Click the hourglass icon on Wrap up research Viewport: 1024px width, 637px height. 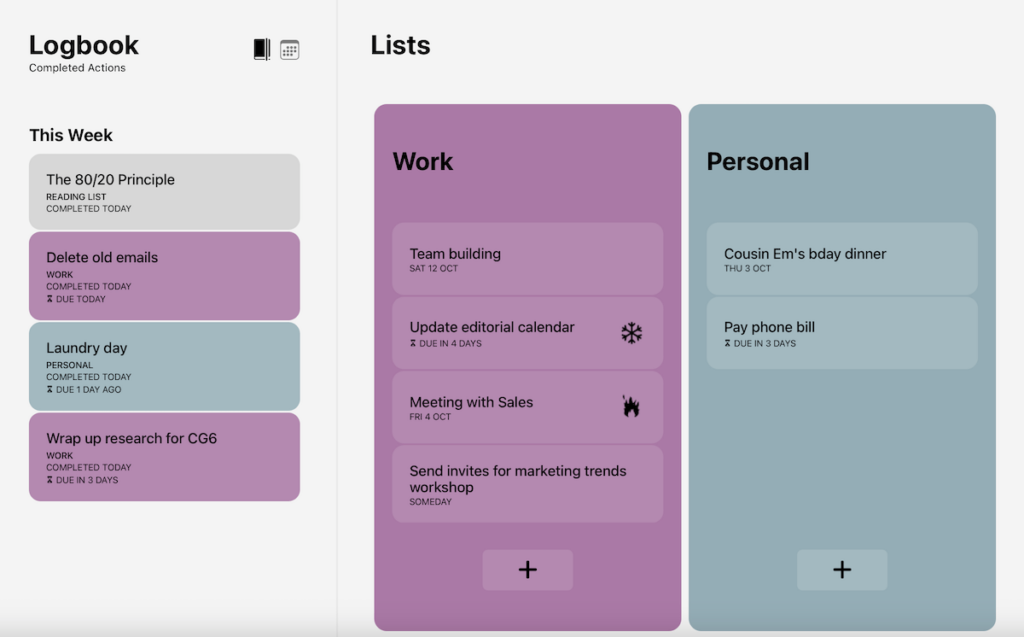pos(48,480)
